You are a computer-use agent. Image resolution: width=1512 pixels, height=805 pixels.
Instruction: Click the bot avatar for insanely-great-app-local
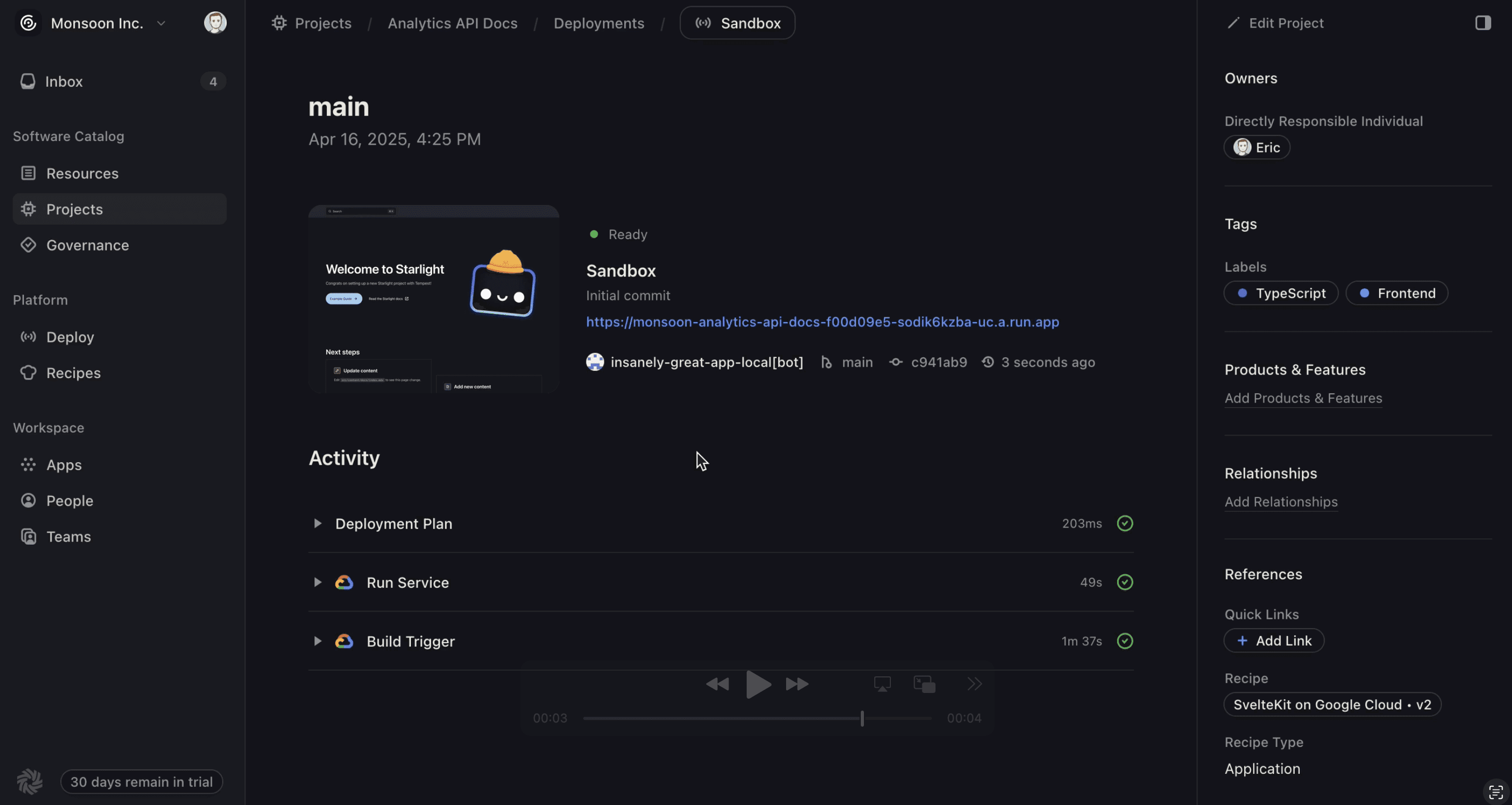point(595,362)
